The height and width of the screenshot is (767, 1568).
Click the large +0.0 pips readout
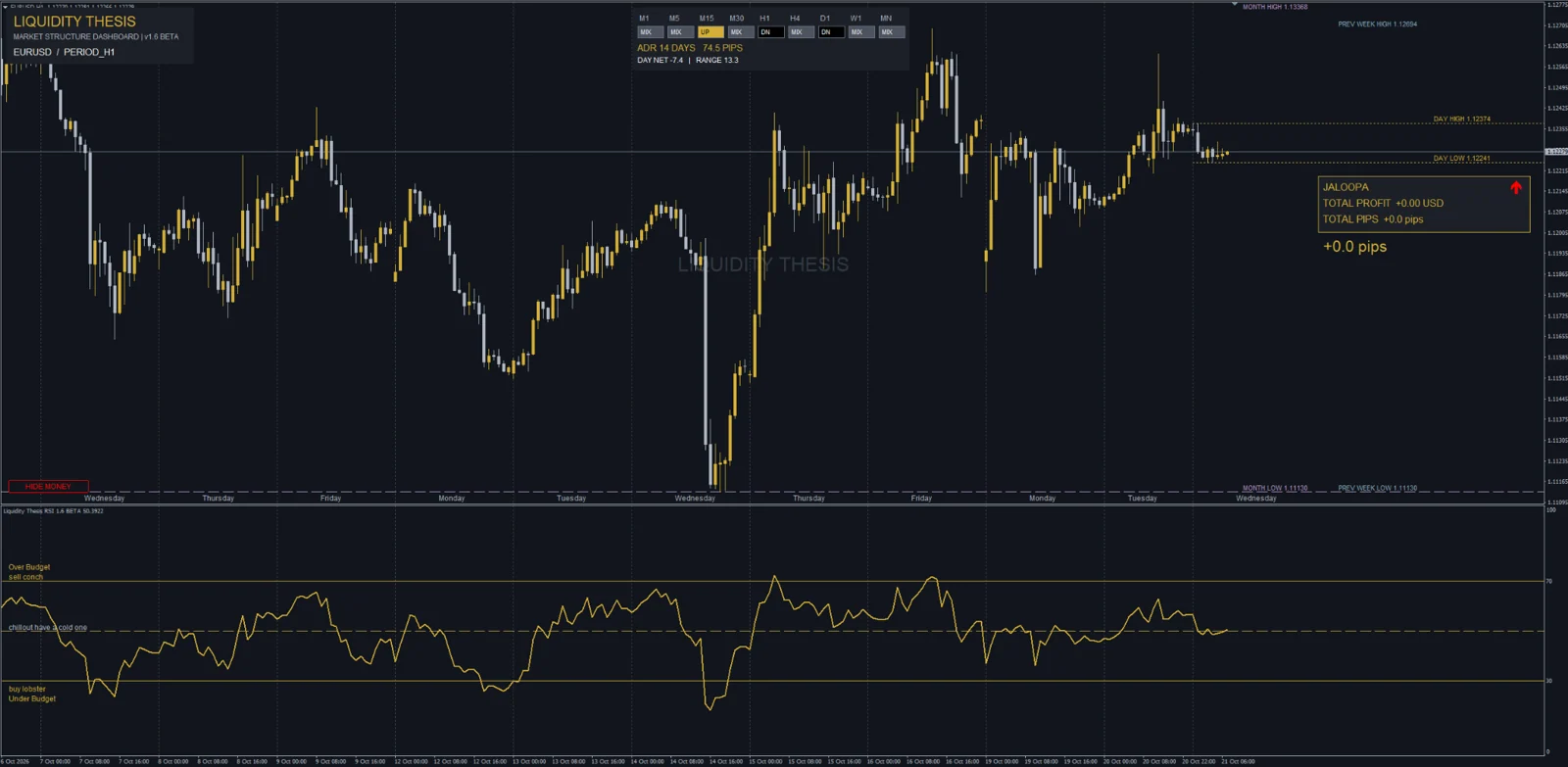[1354, 247]
